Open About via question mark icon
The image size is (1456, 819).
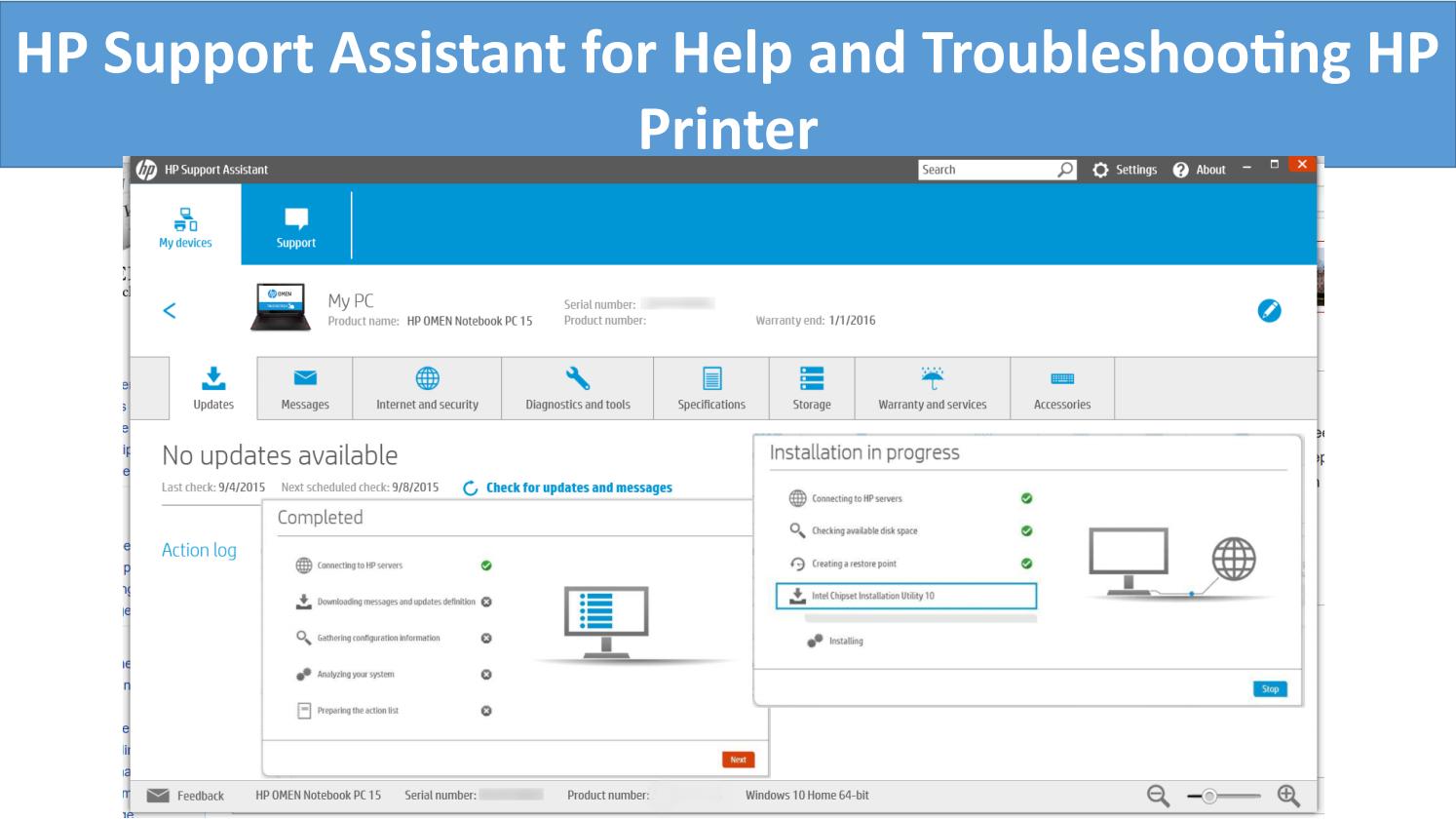(x=1180, y=170)
